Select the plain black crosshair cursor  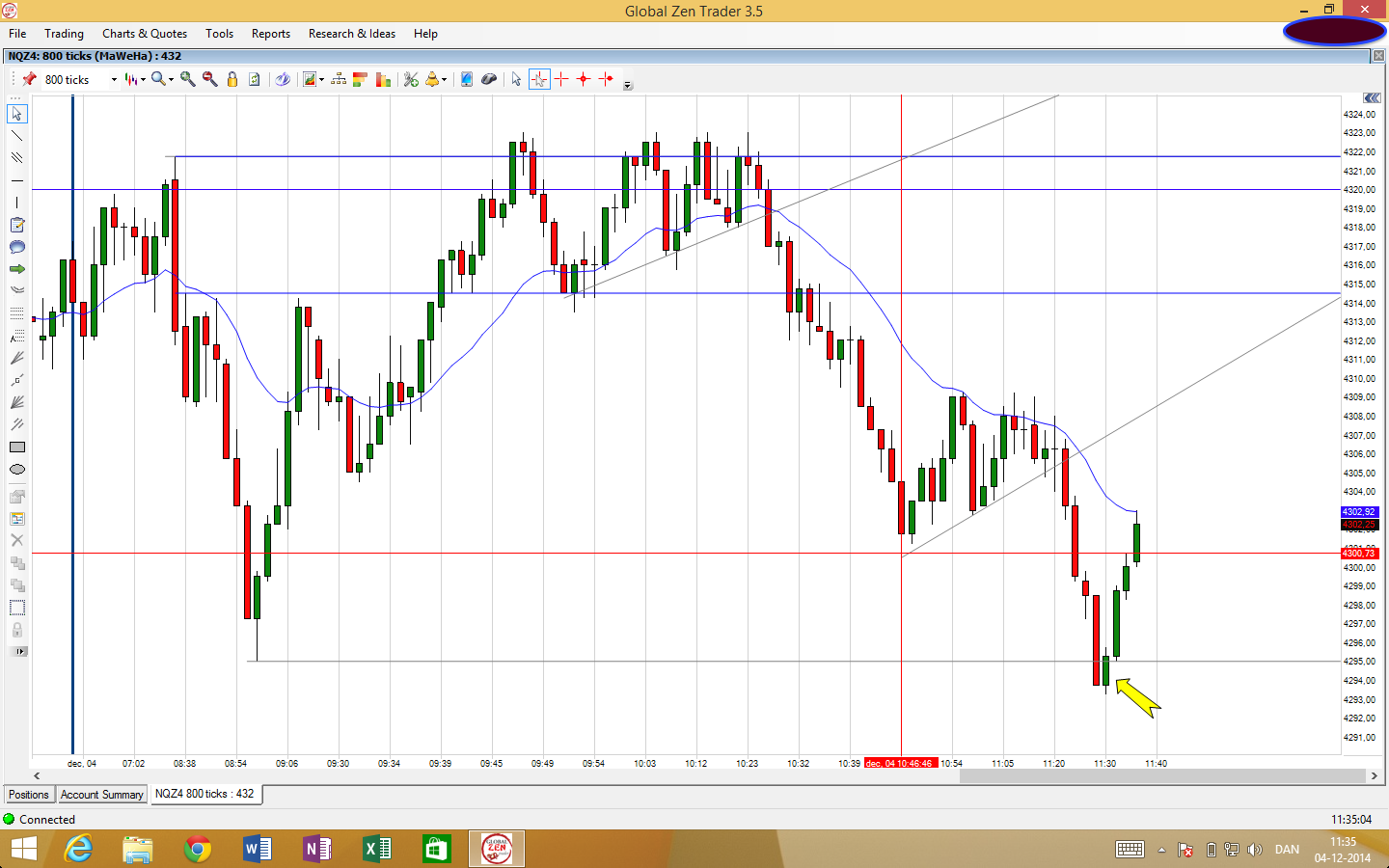tap(561, 79)
